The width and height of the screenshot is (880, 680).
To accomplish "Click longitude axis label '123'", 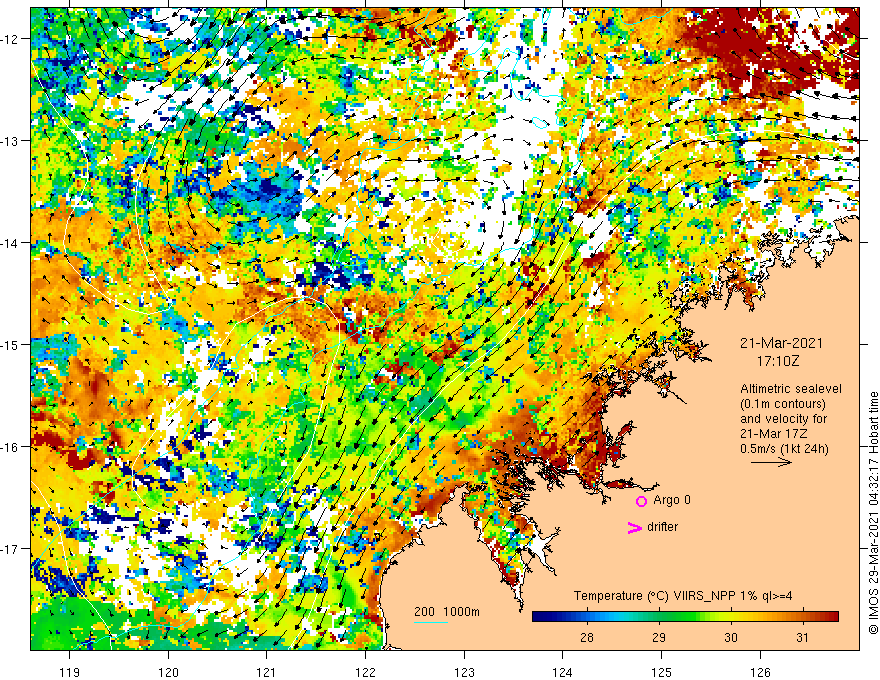I will (x=464, y=672).
